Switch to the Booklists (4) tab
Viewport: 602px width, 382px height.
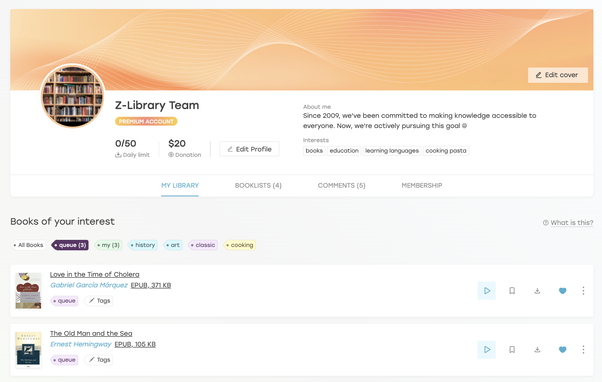258,185
